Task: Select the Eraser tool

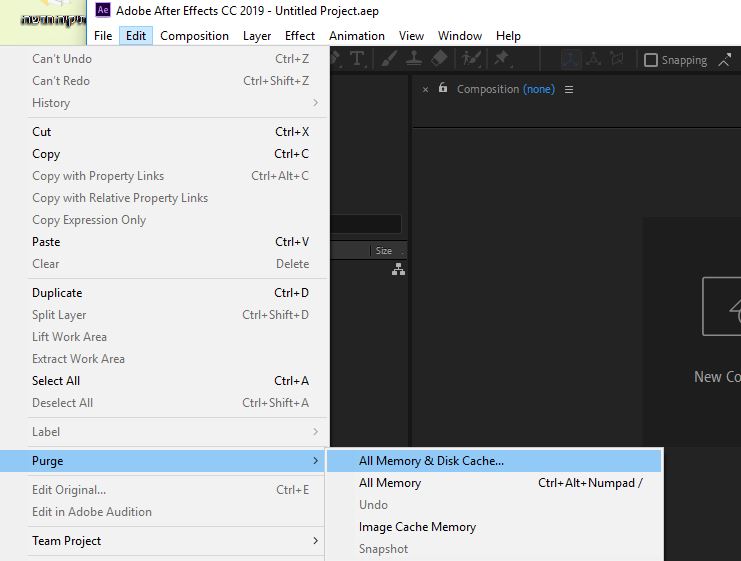Action: 439,59
